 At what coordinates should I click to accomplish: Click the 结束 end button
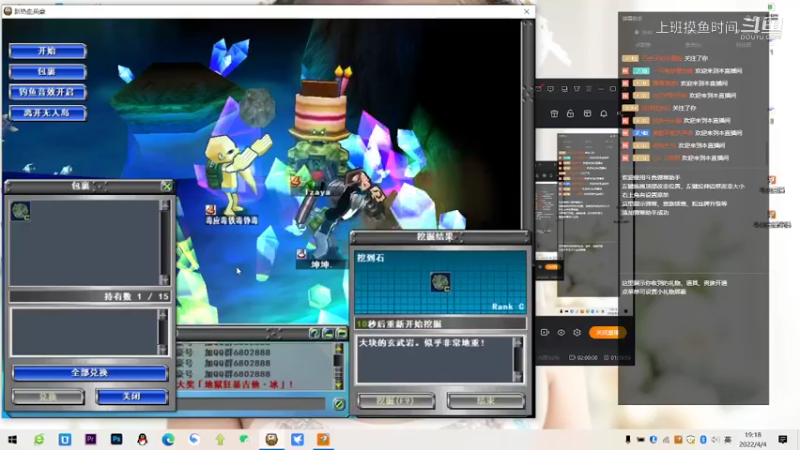pyautogui.click(x=486, y=401)
